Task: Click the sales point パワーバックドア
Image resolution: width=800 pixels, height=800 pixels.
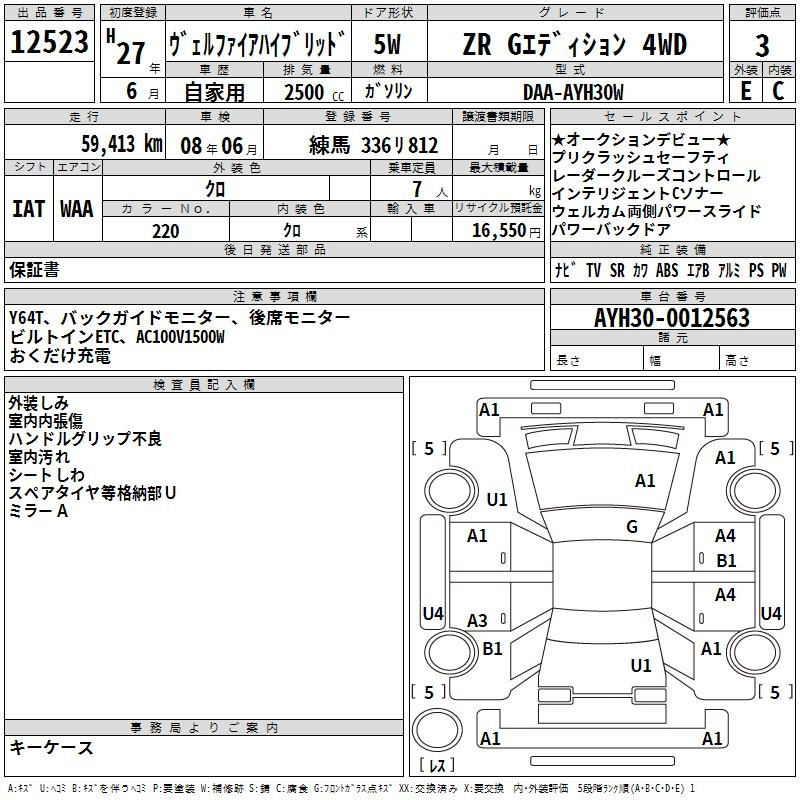Action: click(611, 229)
